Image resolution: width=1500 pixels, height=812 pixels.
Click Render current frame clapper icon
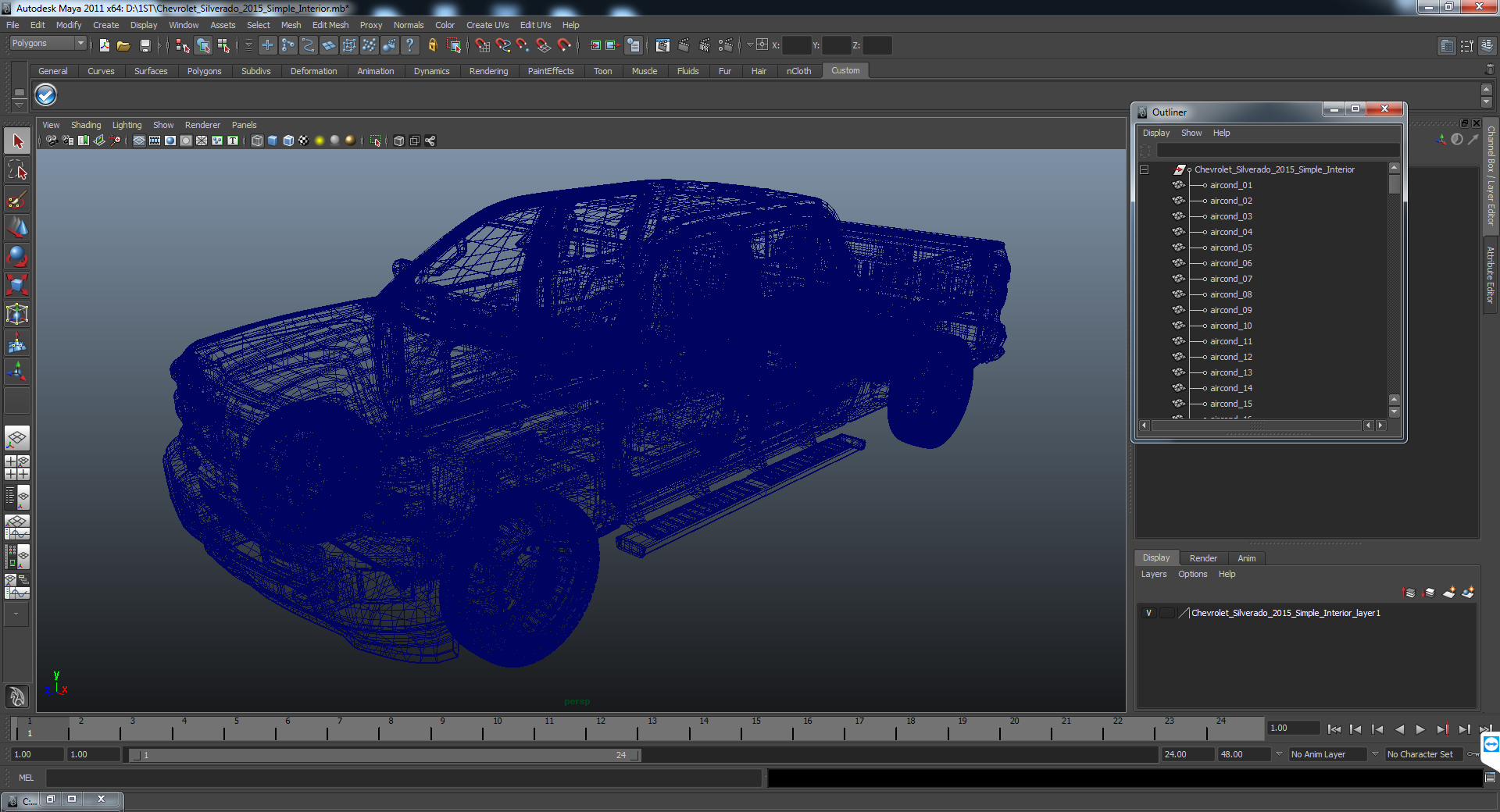[x=684, y=45]
